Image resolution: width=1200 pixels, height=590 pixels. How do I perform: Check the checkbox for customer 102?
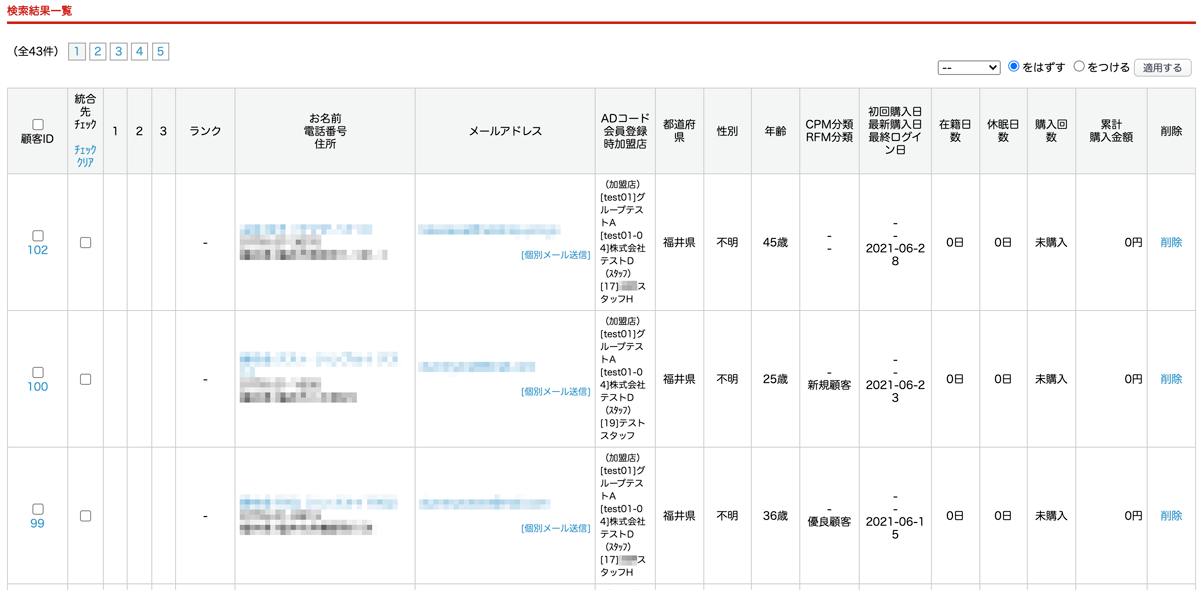pos(38,236)
